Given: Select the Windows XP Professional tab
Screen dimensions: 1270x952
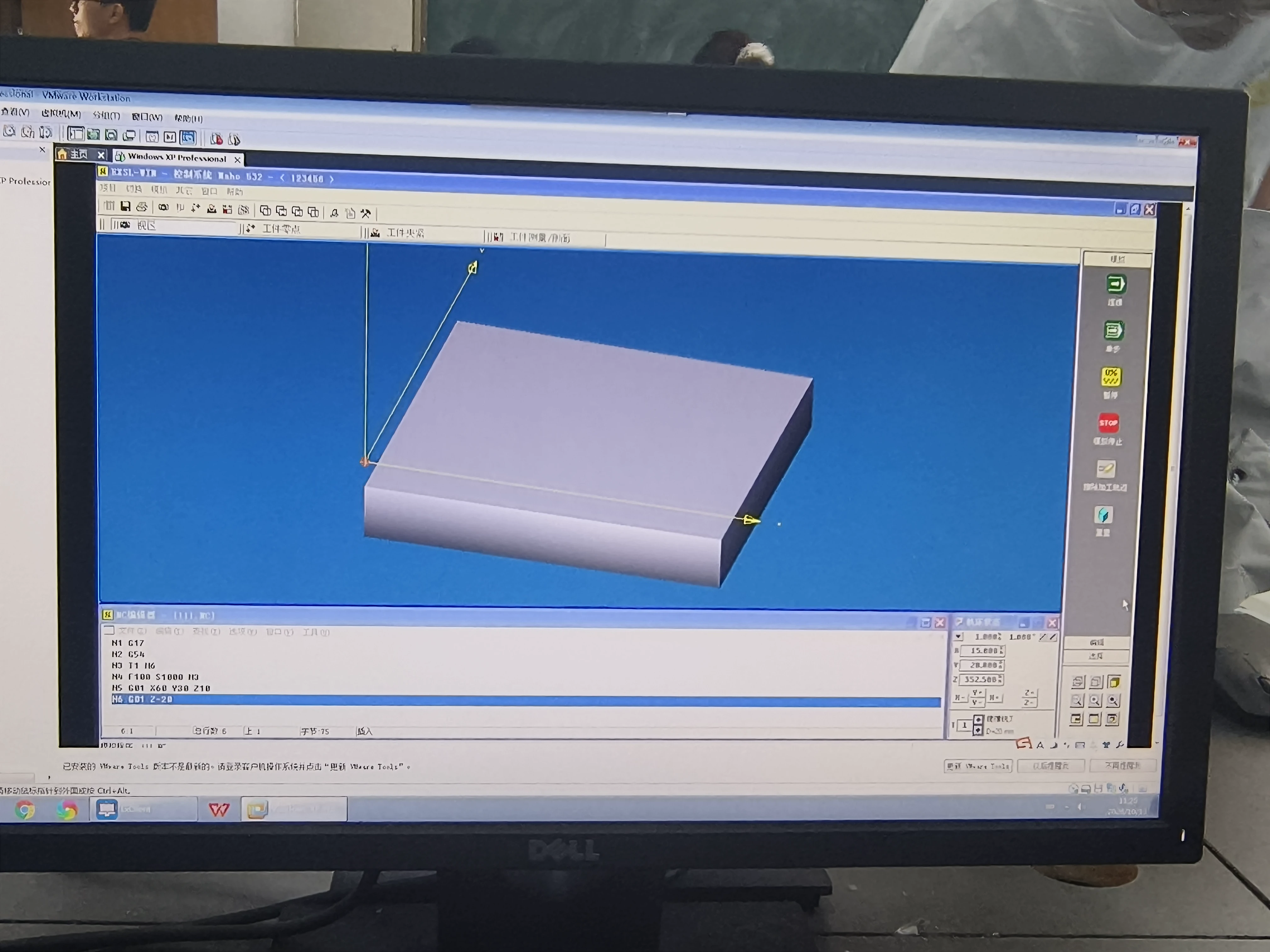Looking at the screenshot, I should point(178,158).
